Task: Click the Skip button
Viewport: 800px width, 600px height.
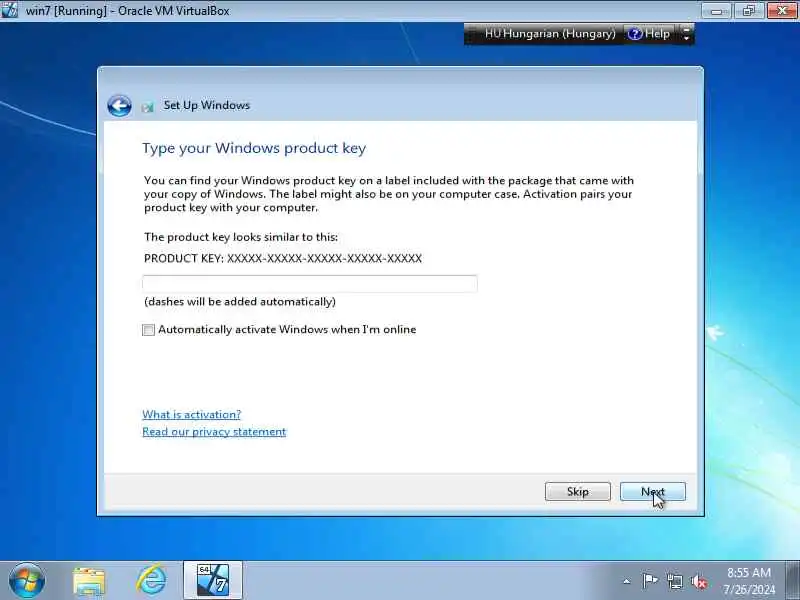Action: [x=578, y=491]
